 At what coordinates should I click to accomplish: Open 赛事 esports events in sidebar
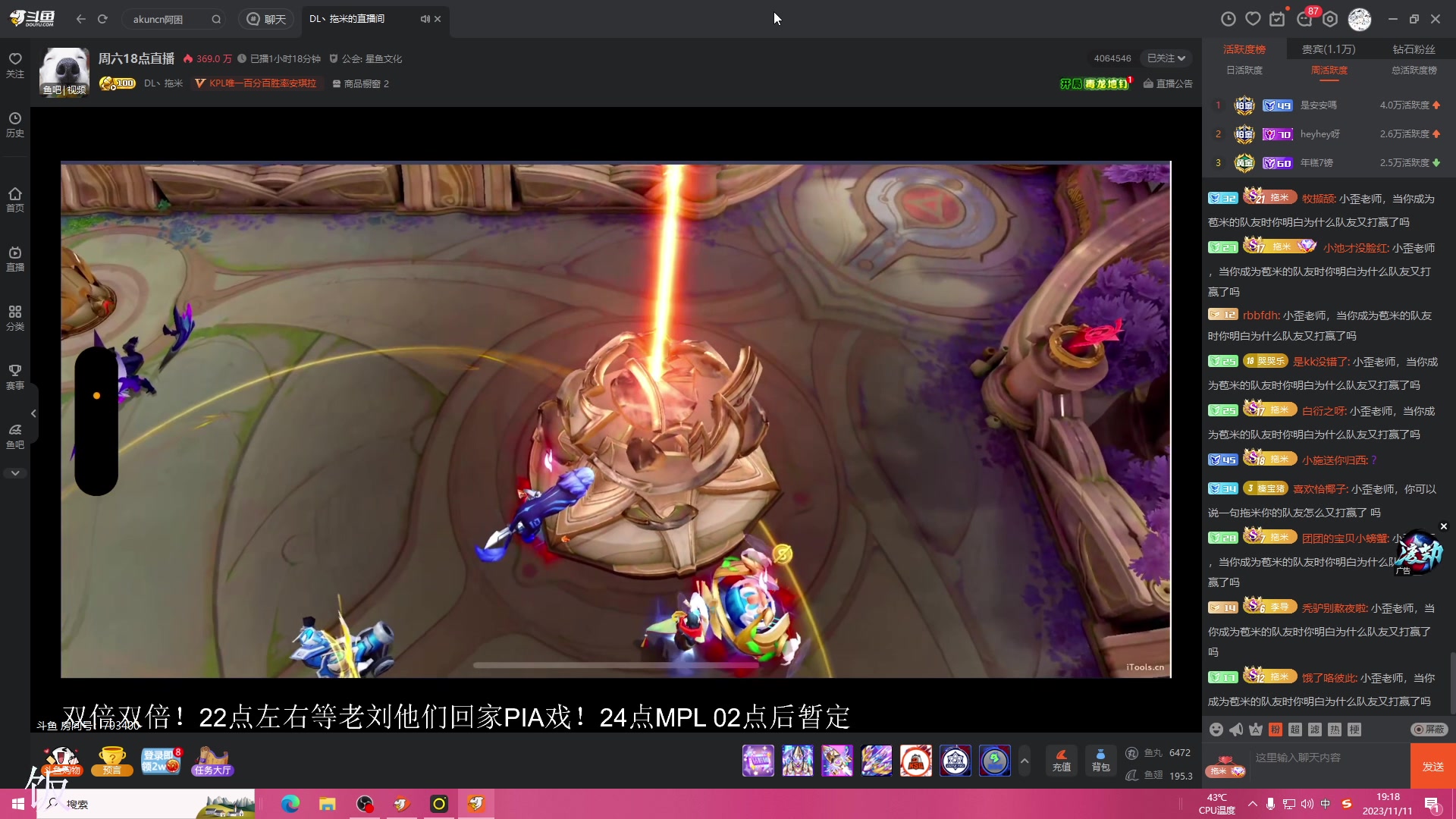coord(15,378)
